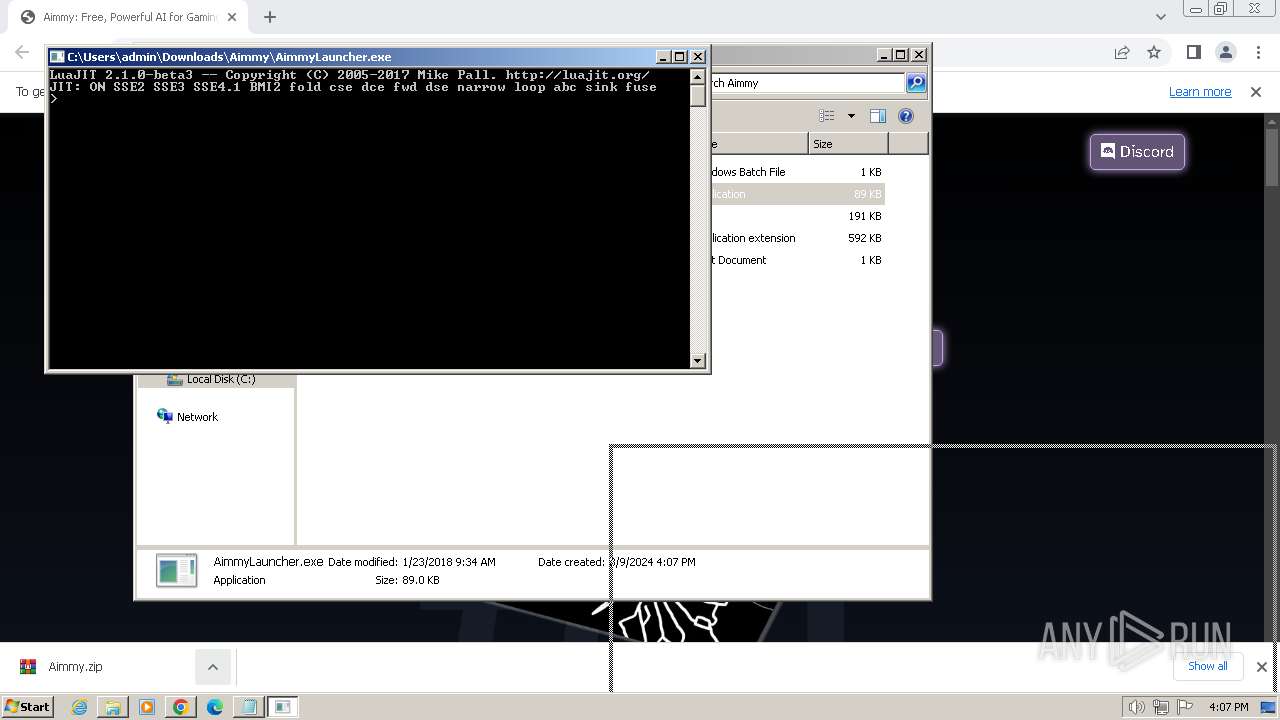The height and width of the screenshot is (720, 1280).
Task: Click Chrome page scrollbar up arrow
Action: (x=1272, y=121)
